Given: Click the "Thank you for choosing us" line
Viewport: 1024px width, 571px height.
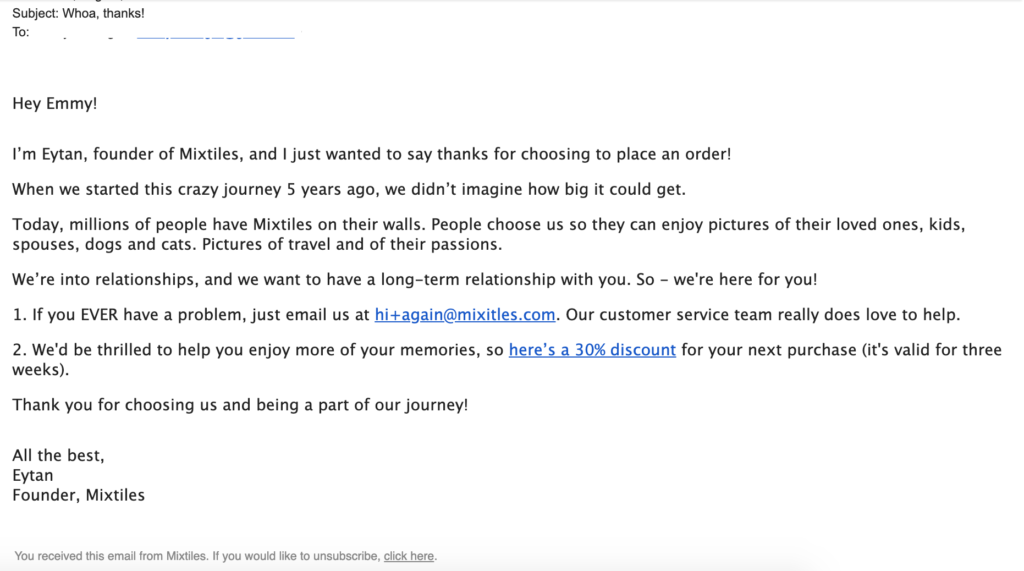Looking at the screenshot, I should pos(240,405).
